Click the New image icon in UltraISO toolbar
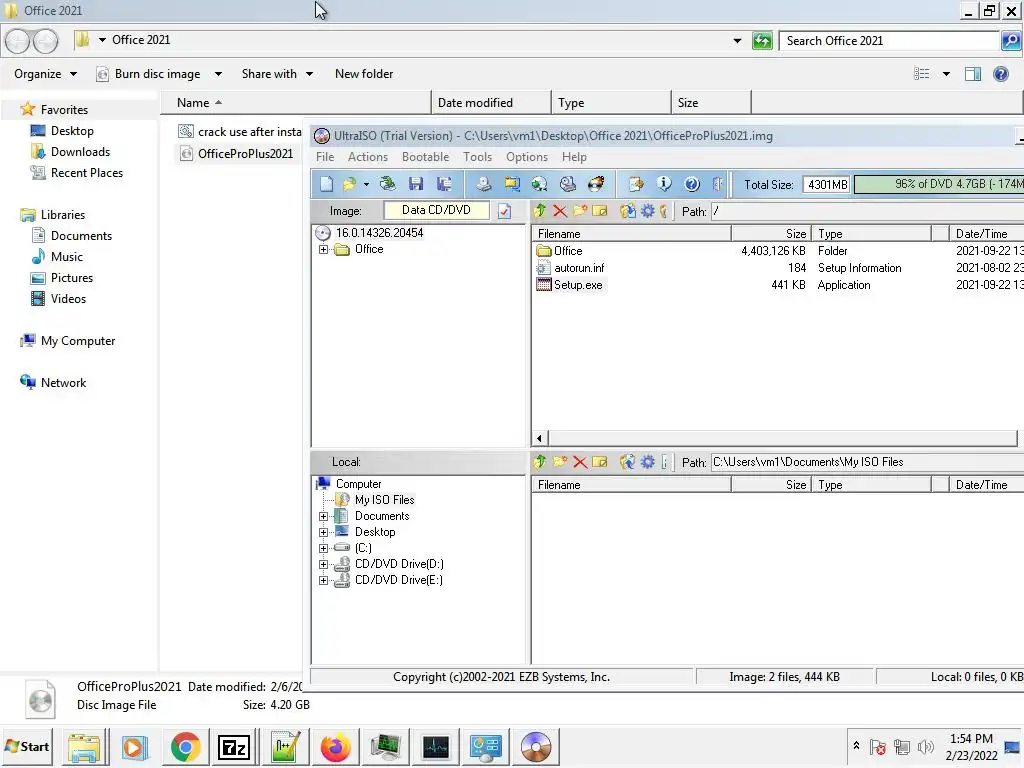 point(326,184)
